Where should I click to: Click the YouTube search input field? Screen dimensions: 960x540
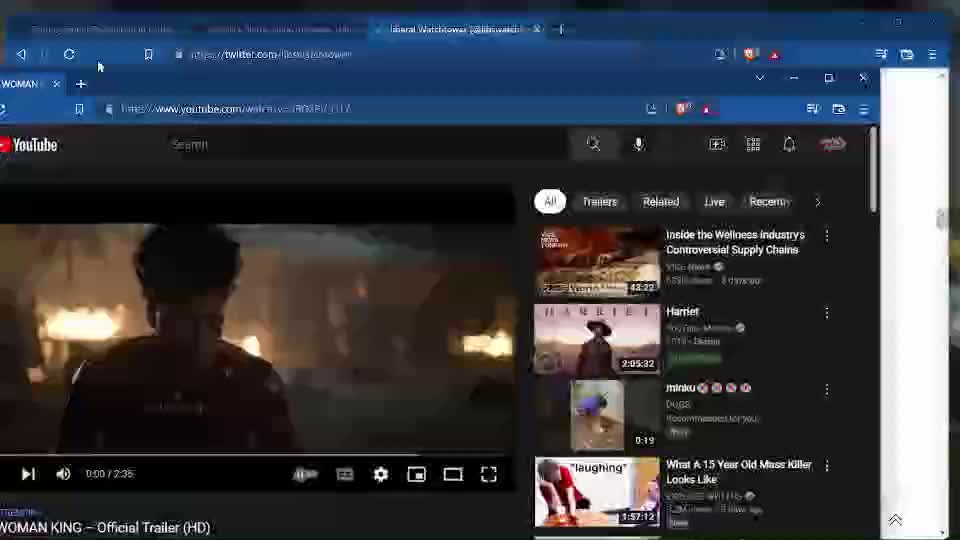click(367, 145)
